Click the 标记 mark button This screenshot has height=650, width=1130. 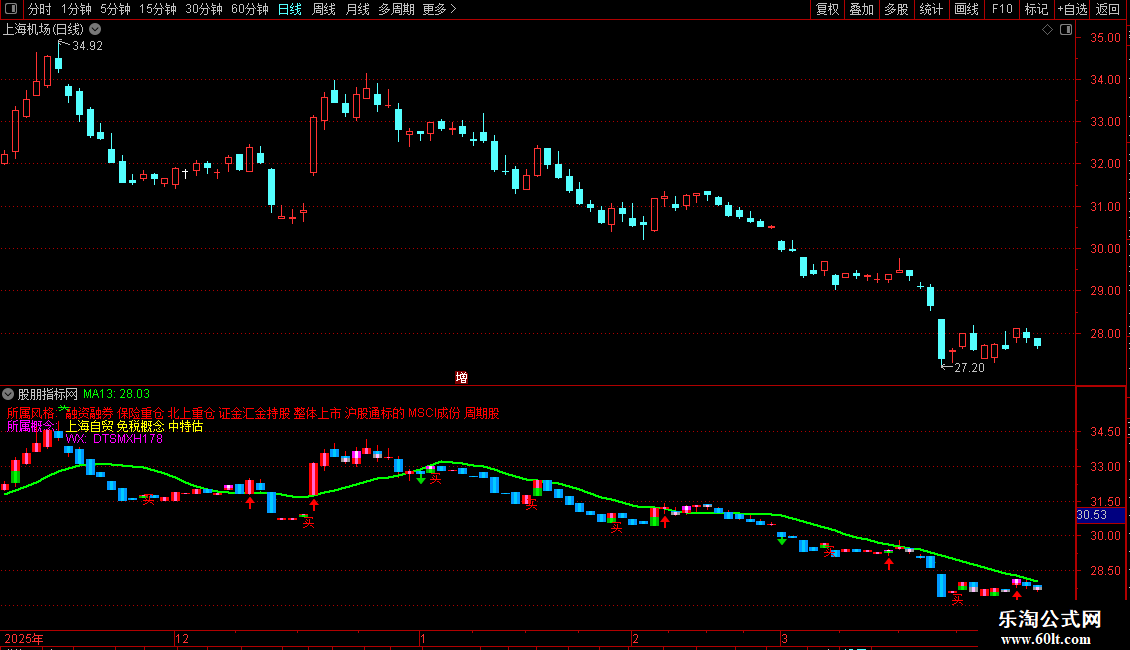point(1036,9)
